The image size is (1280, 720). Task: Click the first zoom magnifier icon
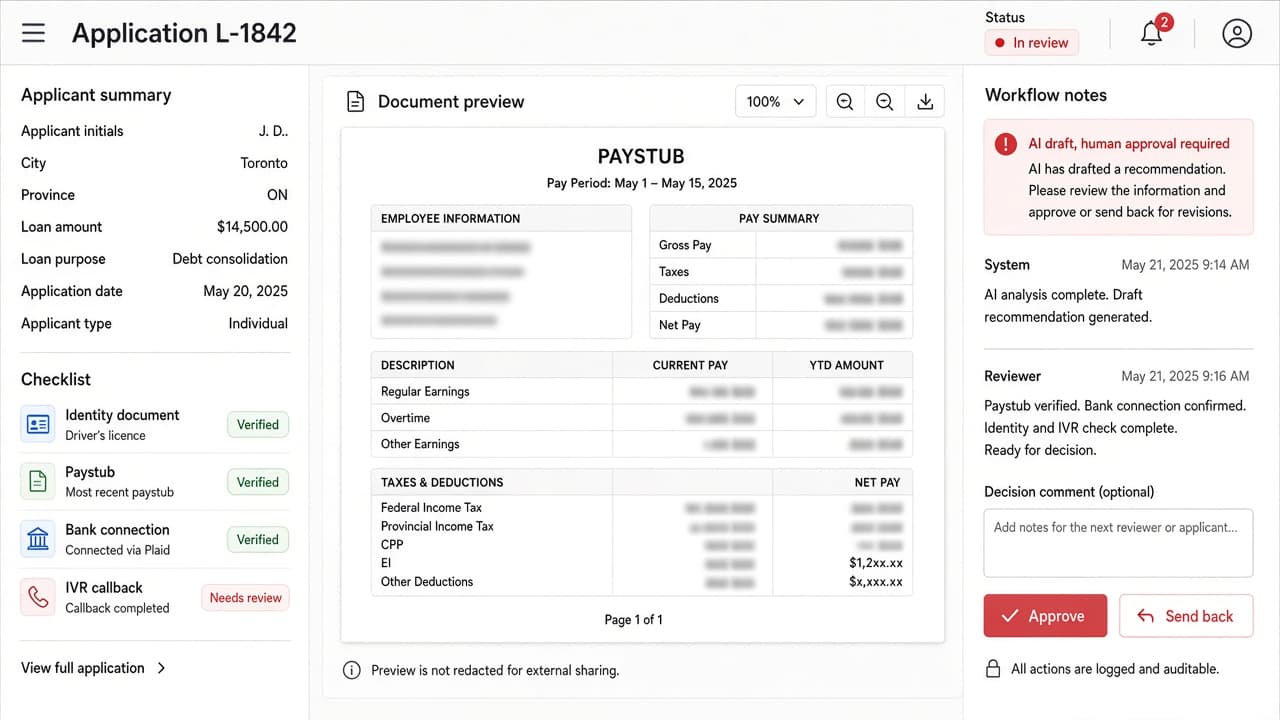pos(845,101)
